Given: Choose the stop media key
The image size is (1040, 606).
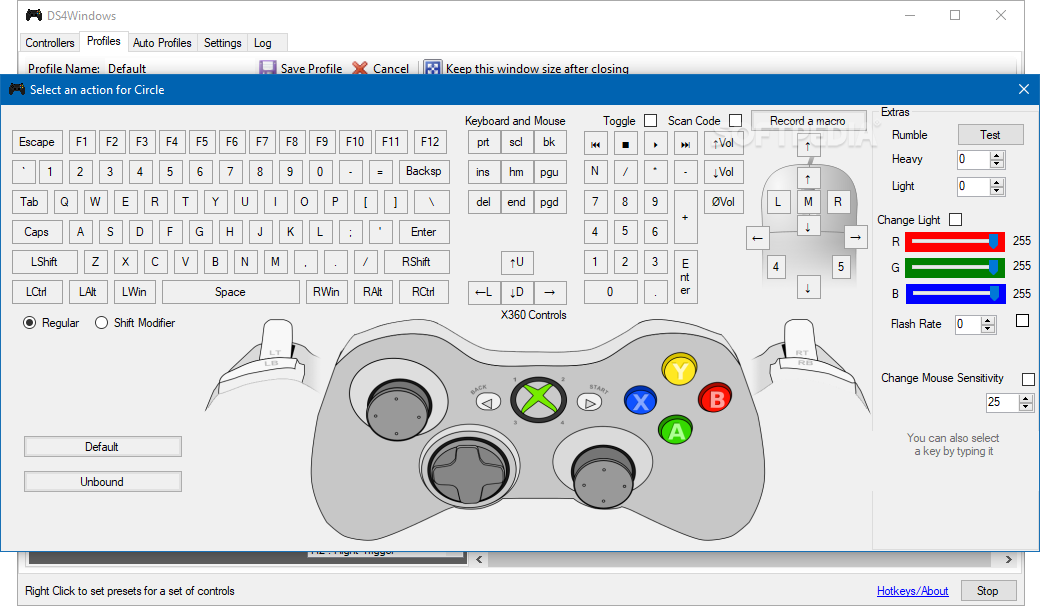Looking at the screenshot, I should [x=625, y=144].
